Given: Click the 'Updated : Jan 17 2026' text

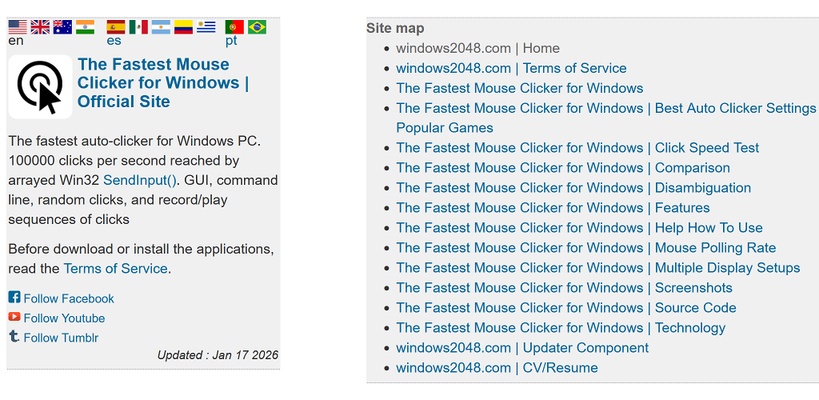Looking at the screenshot, I should click(218, 355).
